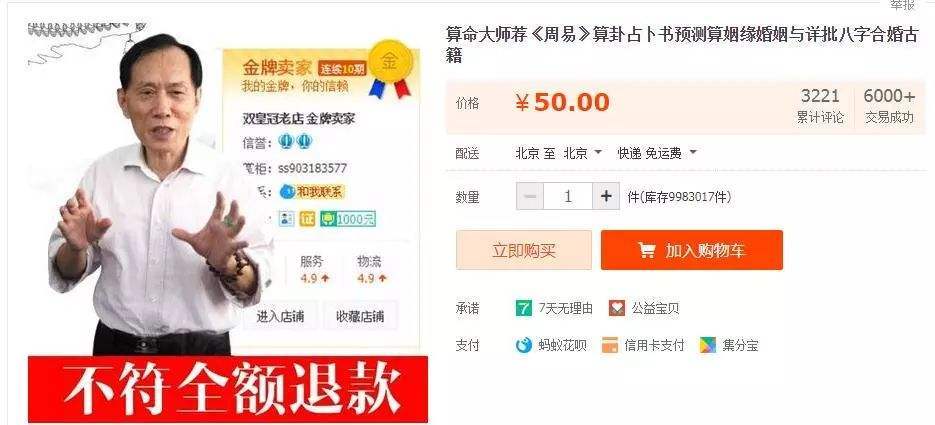Click the 集分宝 colorful icon
The image size is (935, 425).
click(x=707, y=345)
